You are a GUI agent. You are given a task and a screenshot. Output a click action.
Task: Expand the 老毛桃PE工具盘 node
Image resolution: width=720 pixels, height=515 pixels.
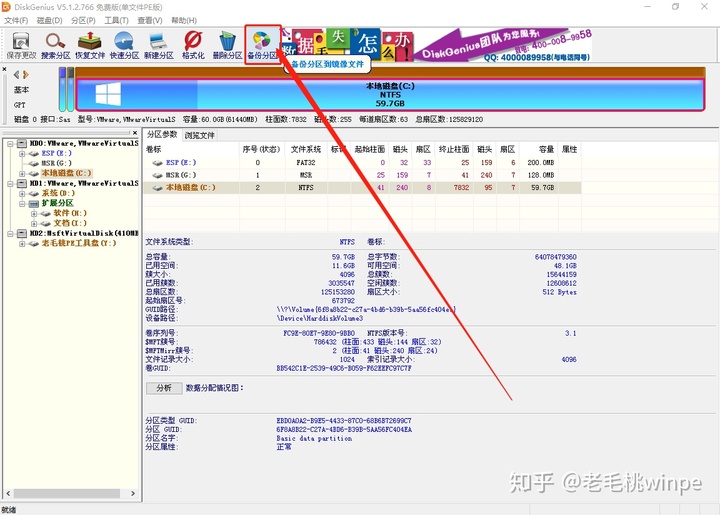tap(22, 244)
